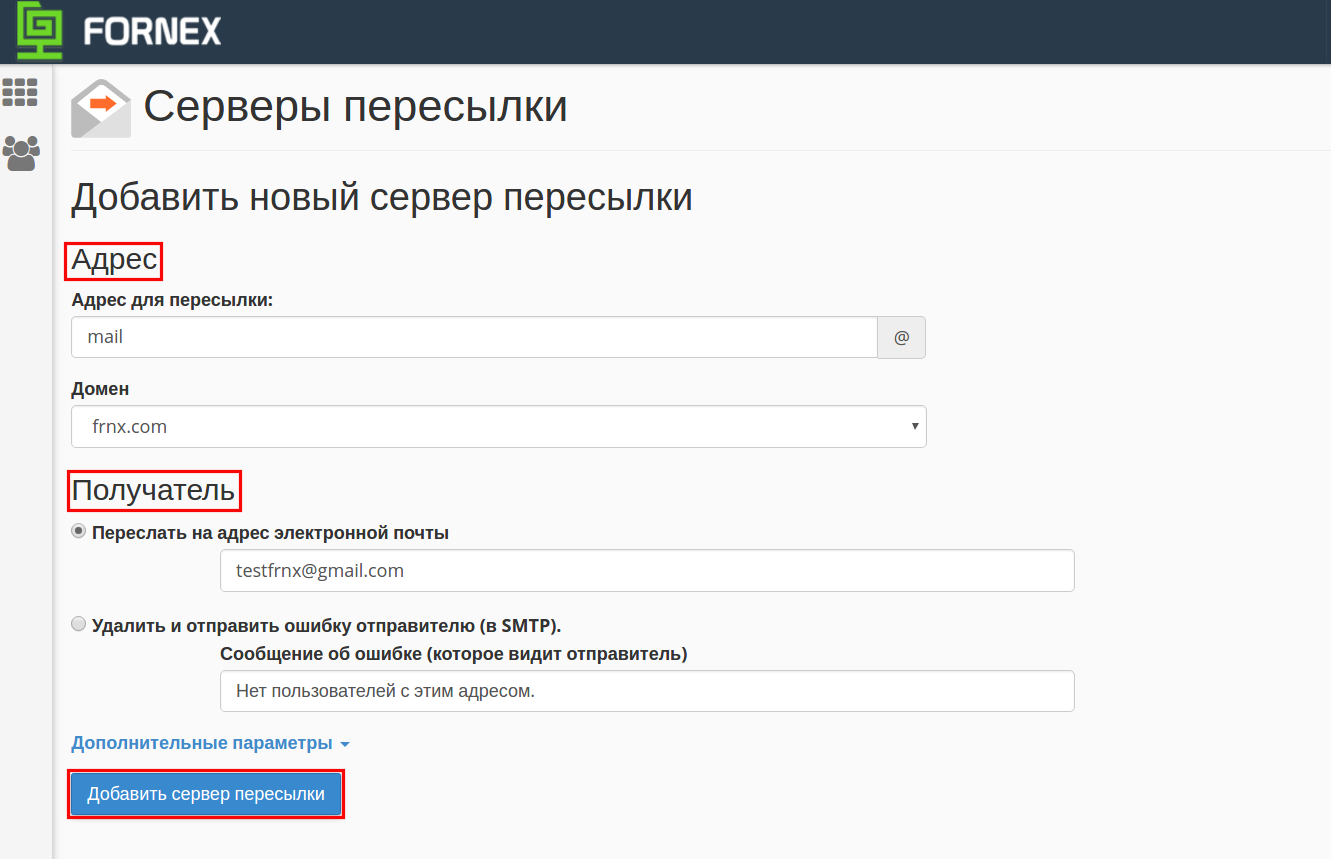The height and width of the screenshot is (859, 1331).
Task: Click the error message field 'Нет пользователей'
Action: 647,690
